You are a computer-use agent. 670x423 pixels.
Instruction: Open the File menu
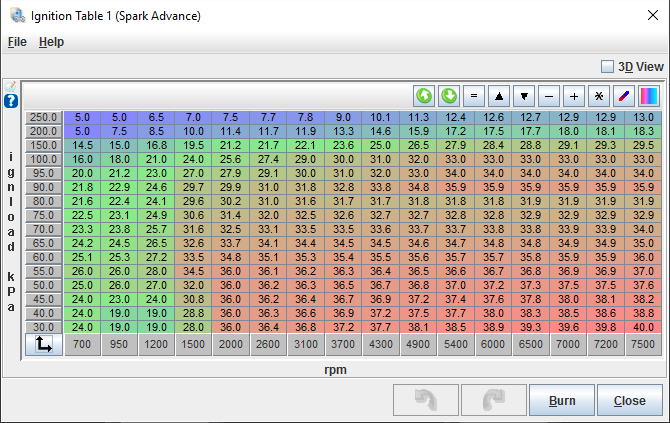click(17, 42)
